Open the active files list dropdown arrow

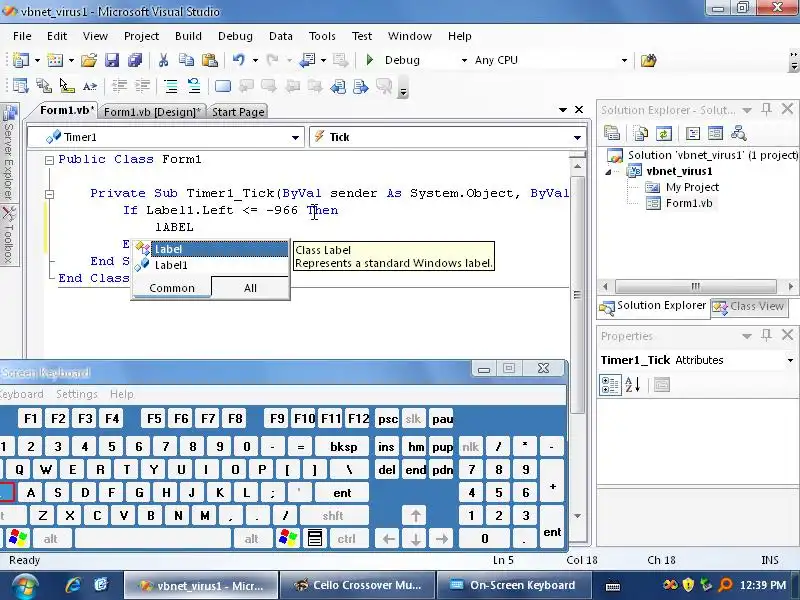pyautogui.click(x=563, y=110)
